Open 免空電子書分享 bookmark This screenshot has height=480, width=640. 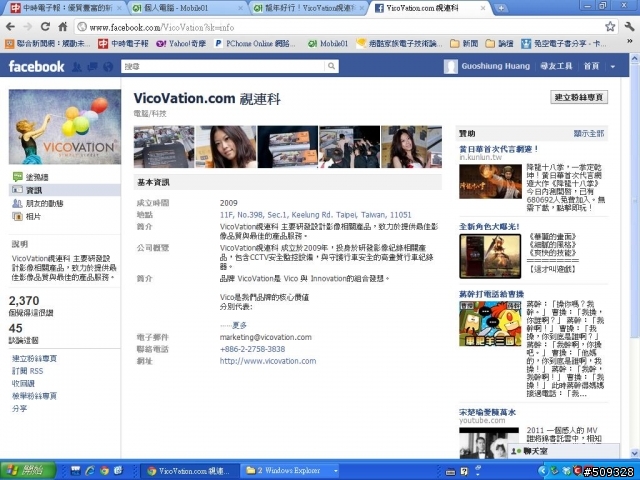(564, 43)
